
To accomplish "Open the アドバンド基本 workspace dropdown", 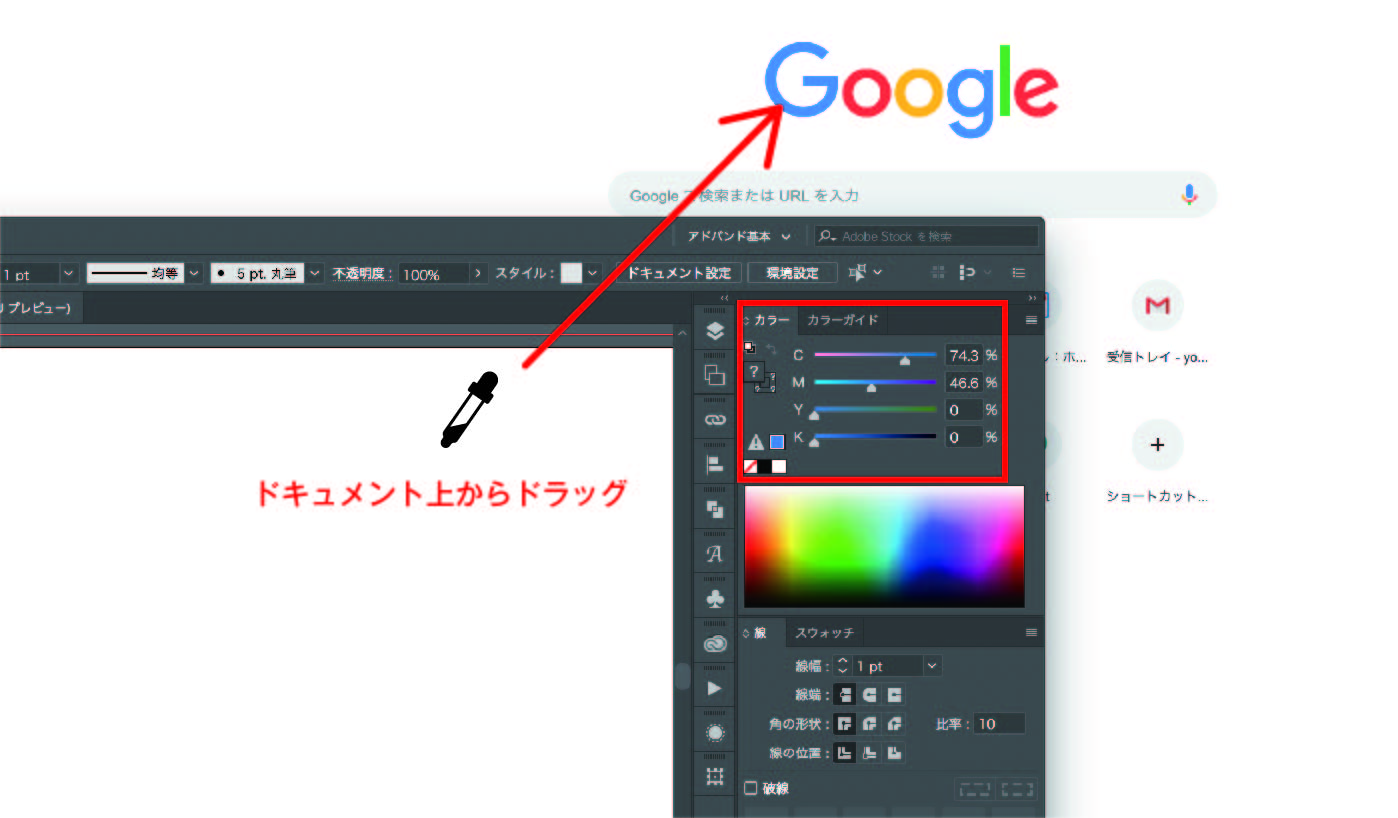I will pyautogui.click(x=738, y=236).
